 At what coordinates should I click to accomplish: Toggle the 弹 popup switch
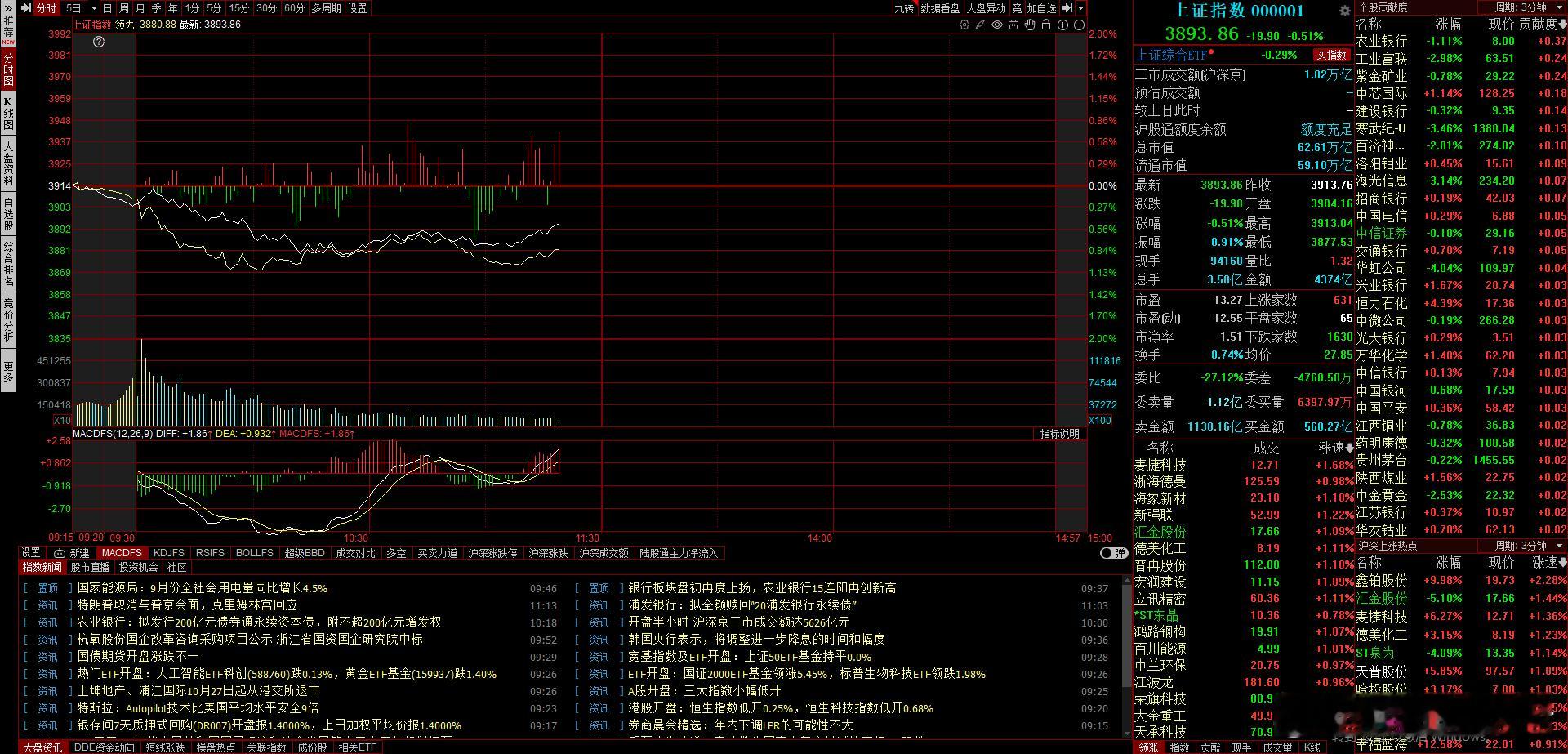click(1113, 553)
